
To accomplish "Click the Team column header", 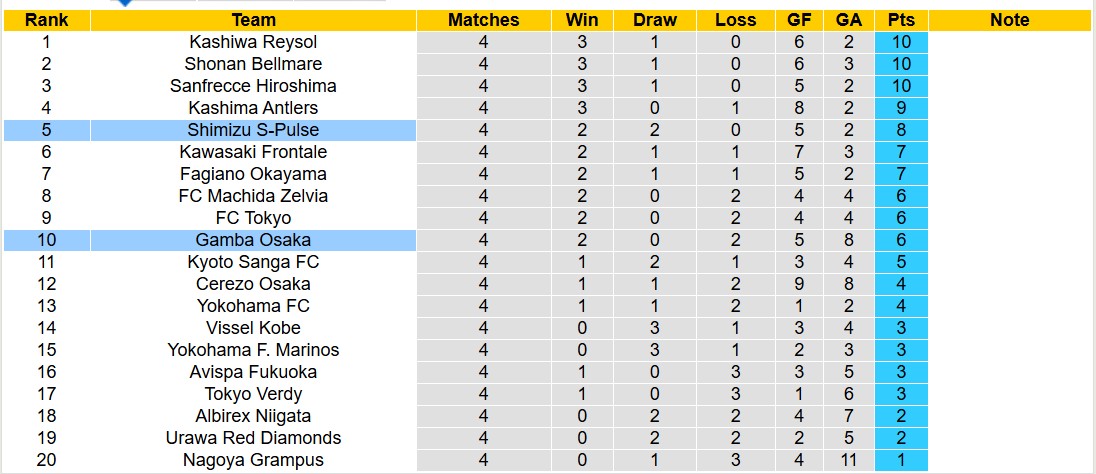I will coord(253,20).
